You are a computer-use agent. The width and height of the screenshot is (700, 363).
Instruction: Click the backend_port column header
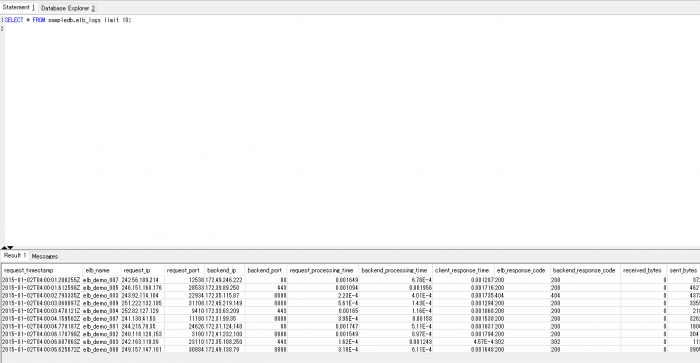click(266, 271)
